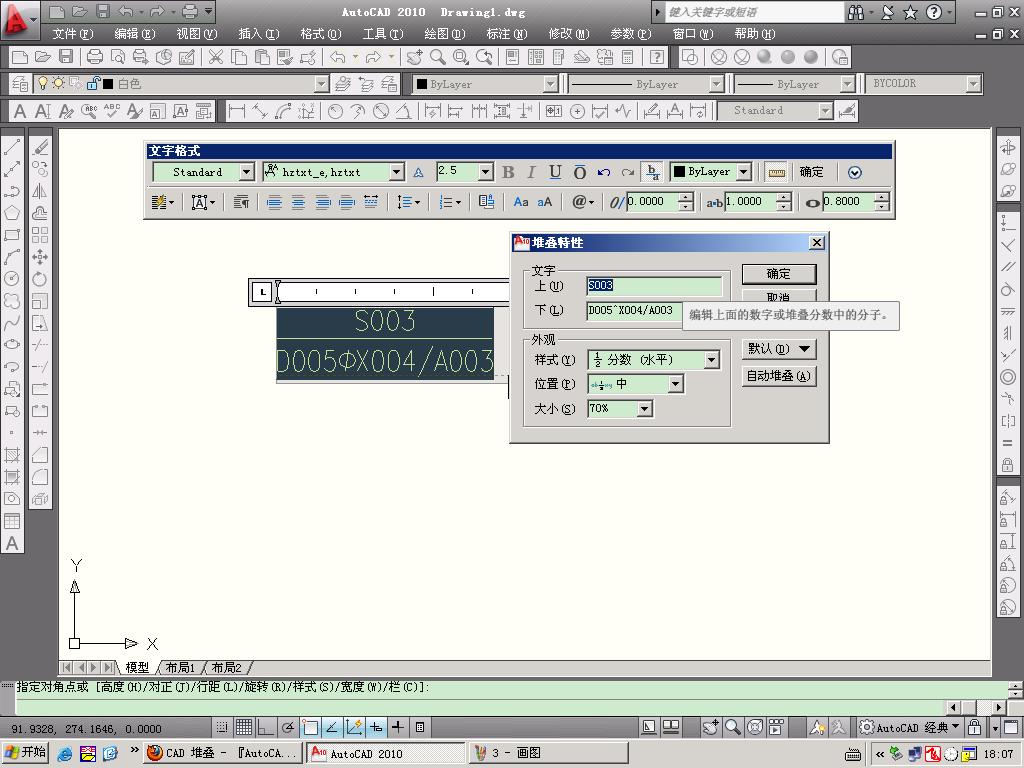Toggle Overline text formatting
Image resolution: width=1024 pixels, height=768 pixels.
coord(579,172)
